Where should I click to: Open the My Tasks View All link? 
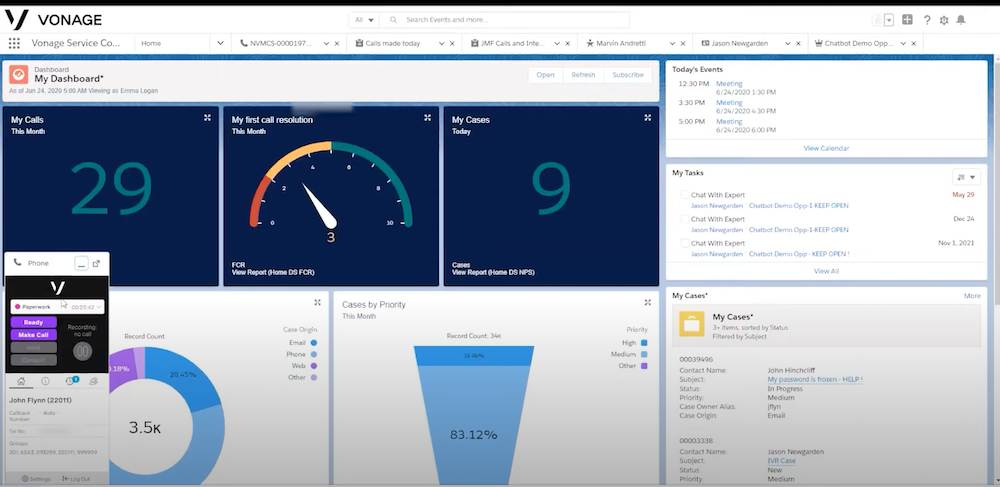(x=826, y=271)
